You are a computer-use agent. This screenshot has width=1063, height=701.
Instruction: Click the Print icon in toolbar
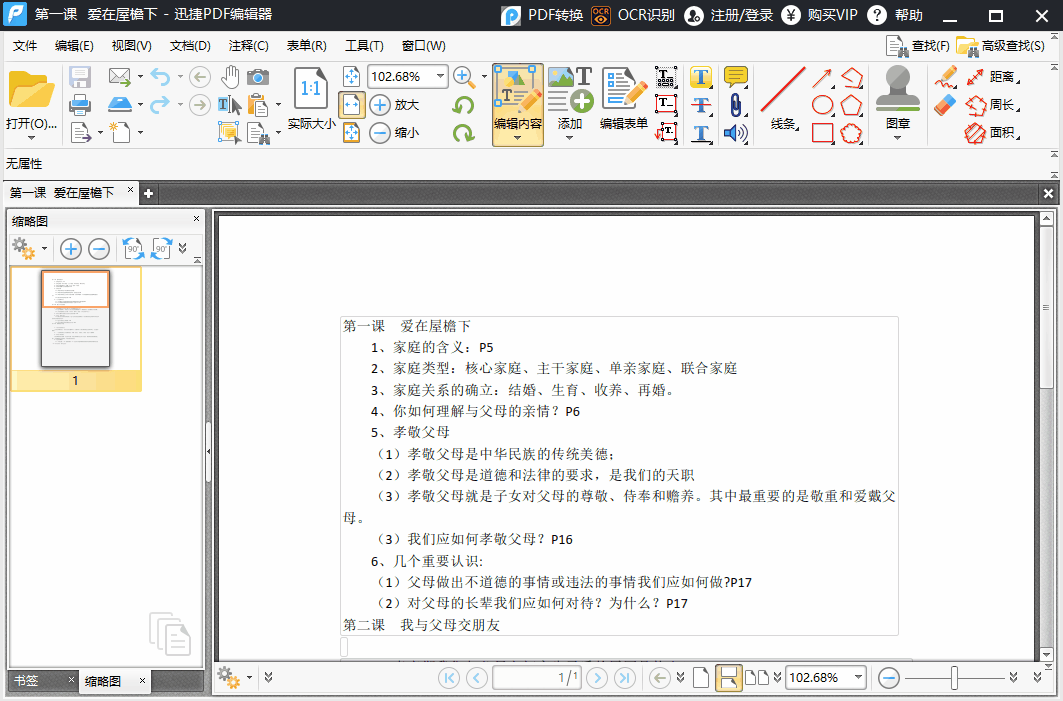80,104
